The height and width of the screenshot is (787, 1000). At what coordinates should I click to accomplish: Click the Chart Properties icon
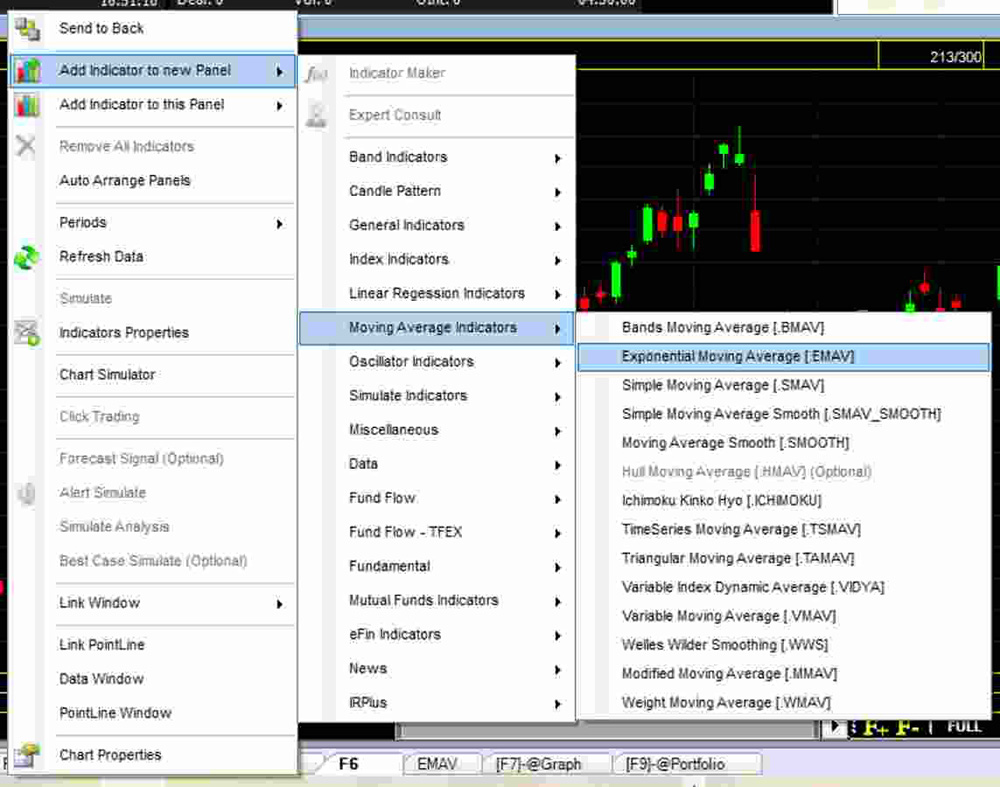[27, 755]
